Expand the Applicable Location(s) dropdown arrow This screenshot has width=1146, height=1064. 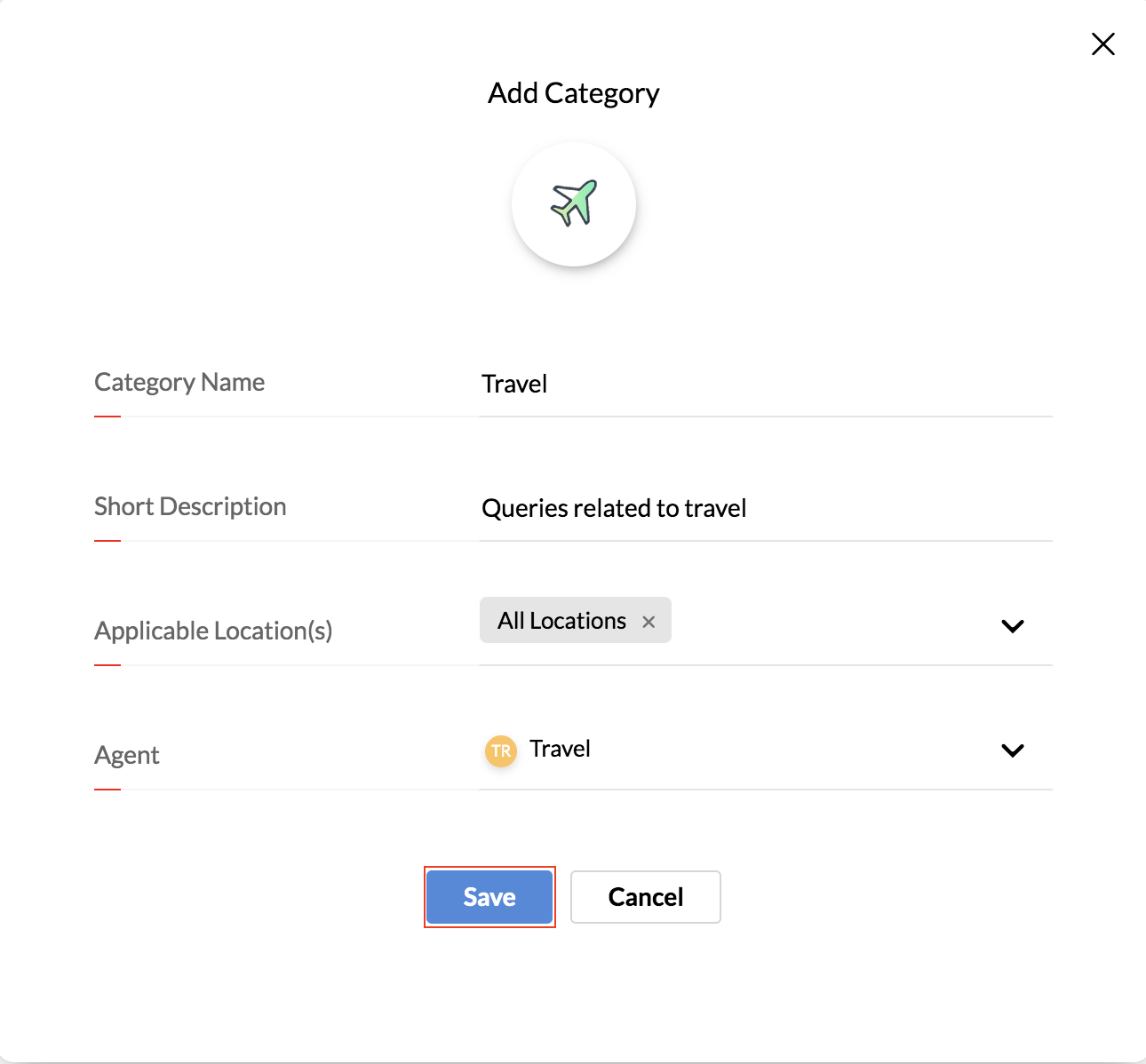[x=1012, y=626]
